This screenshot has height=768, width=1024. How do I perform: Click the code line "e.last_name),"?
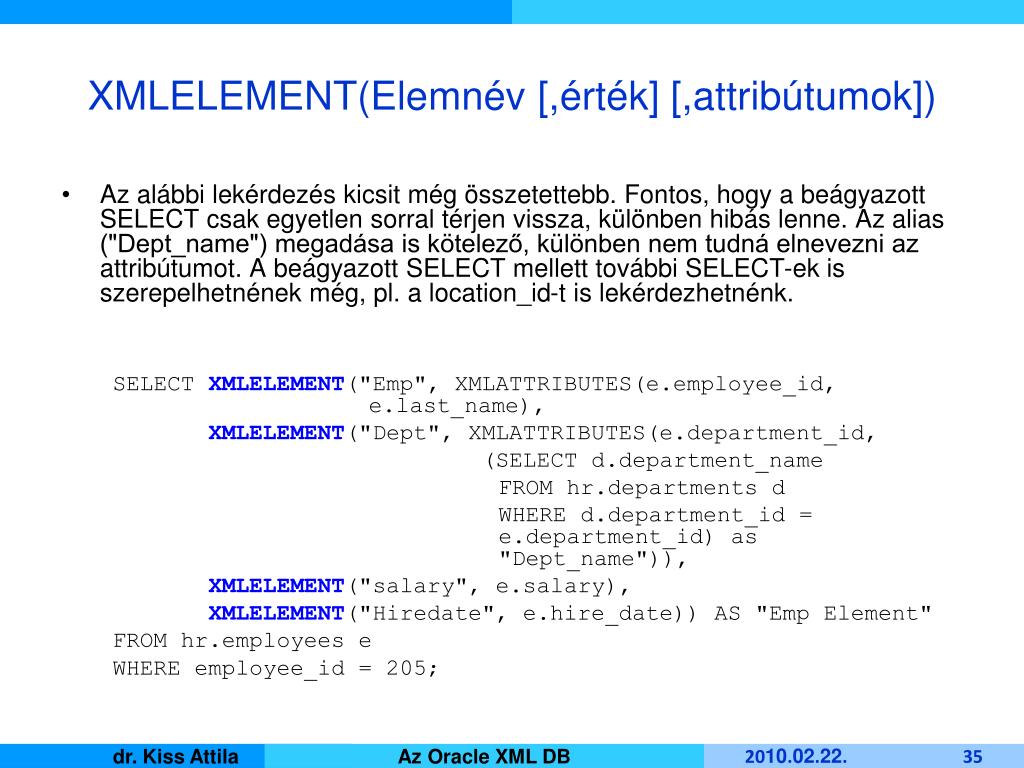(x=456, y=406)
